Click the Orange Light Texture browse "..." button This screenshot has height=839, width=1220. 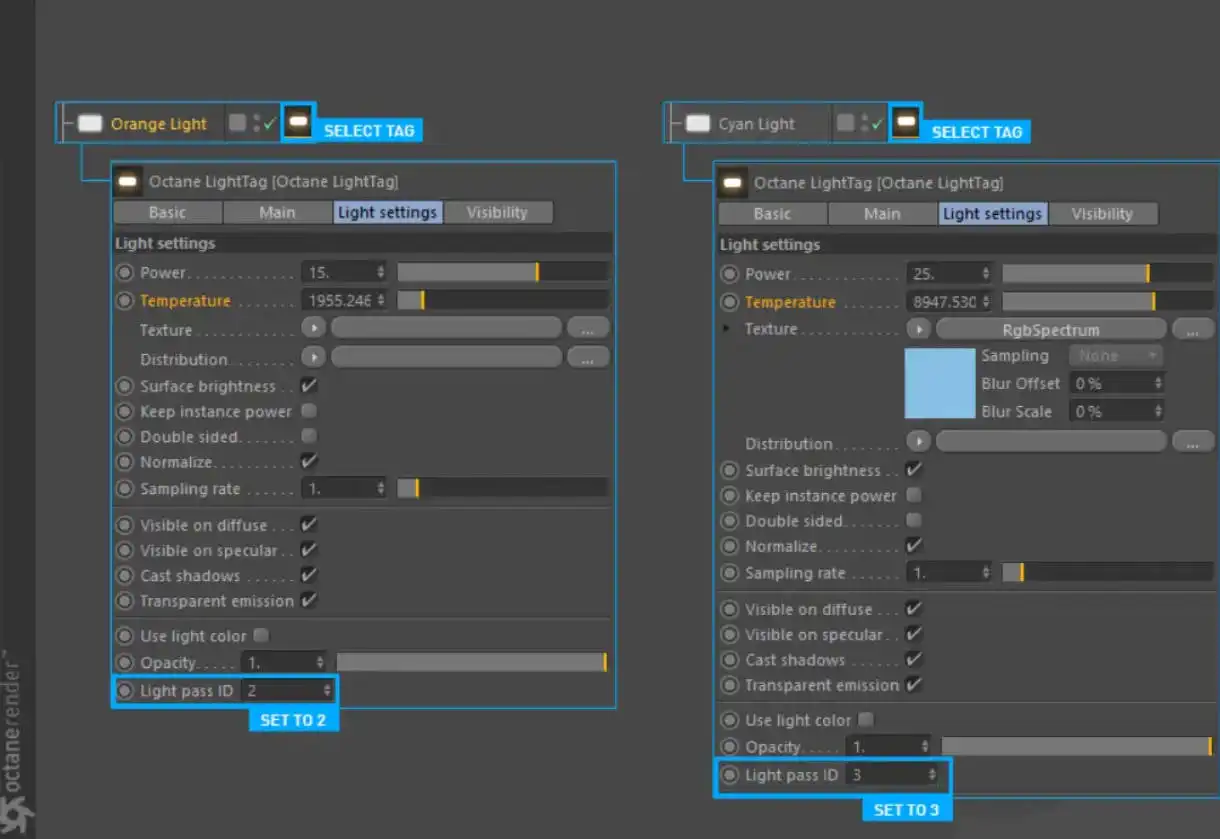587,328
